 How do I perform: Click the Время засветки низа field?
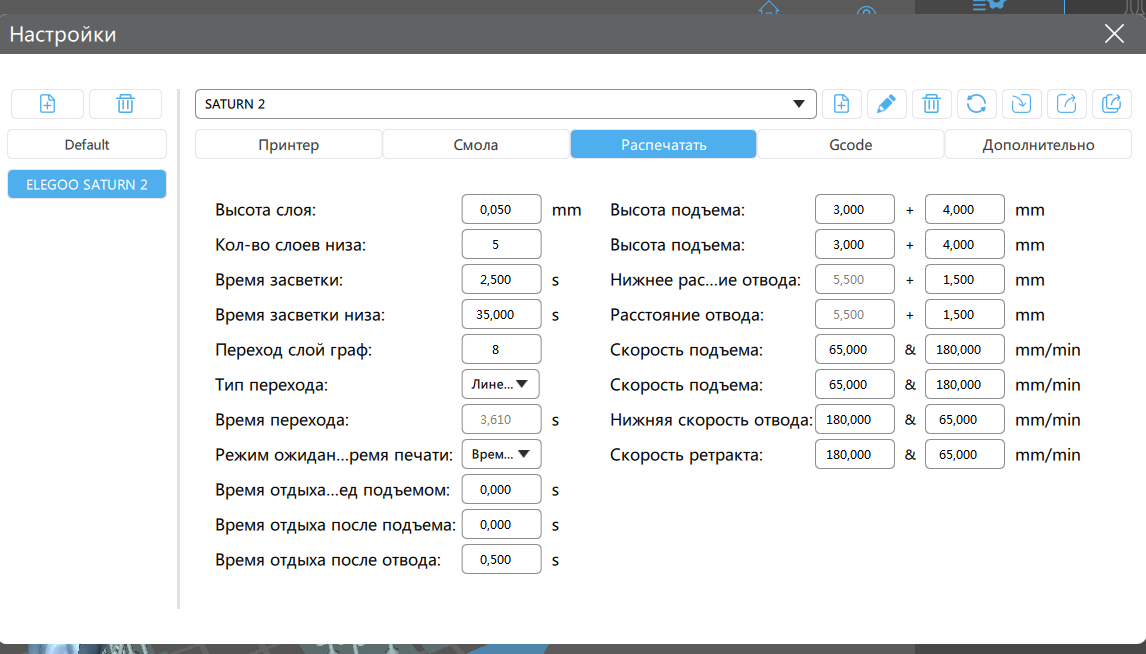(x=501, y=314)
